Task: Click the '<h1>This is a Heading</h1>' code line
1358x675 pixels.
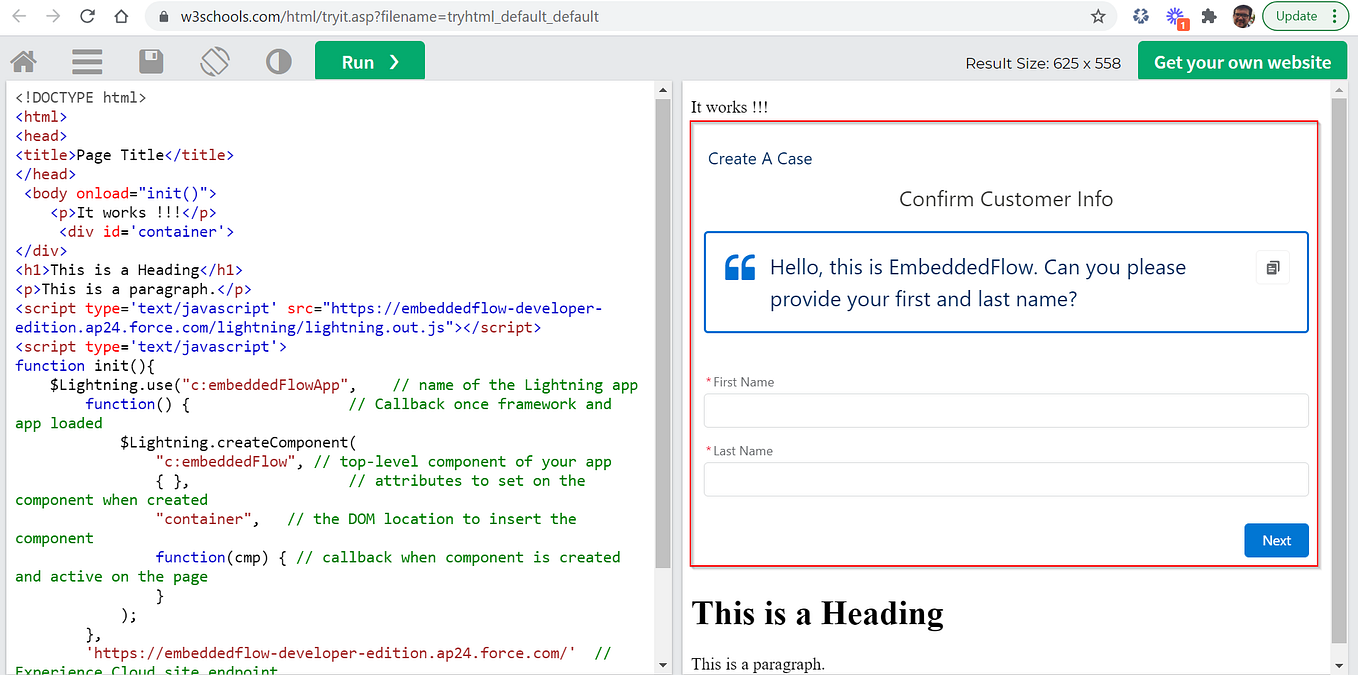Action: pos(129,270)
